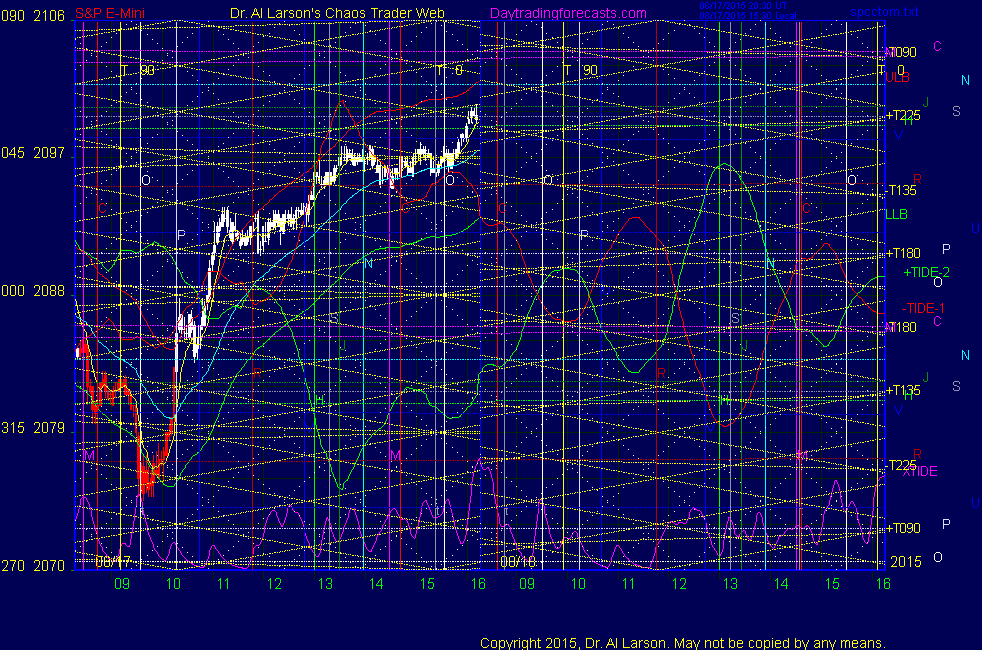Click the '+T225' level label

tap(903, 115)
